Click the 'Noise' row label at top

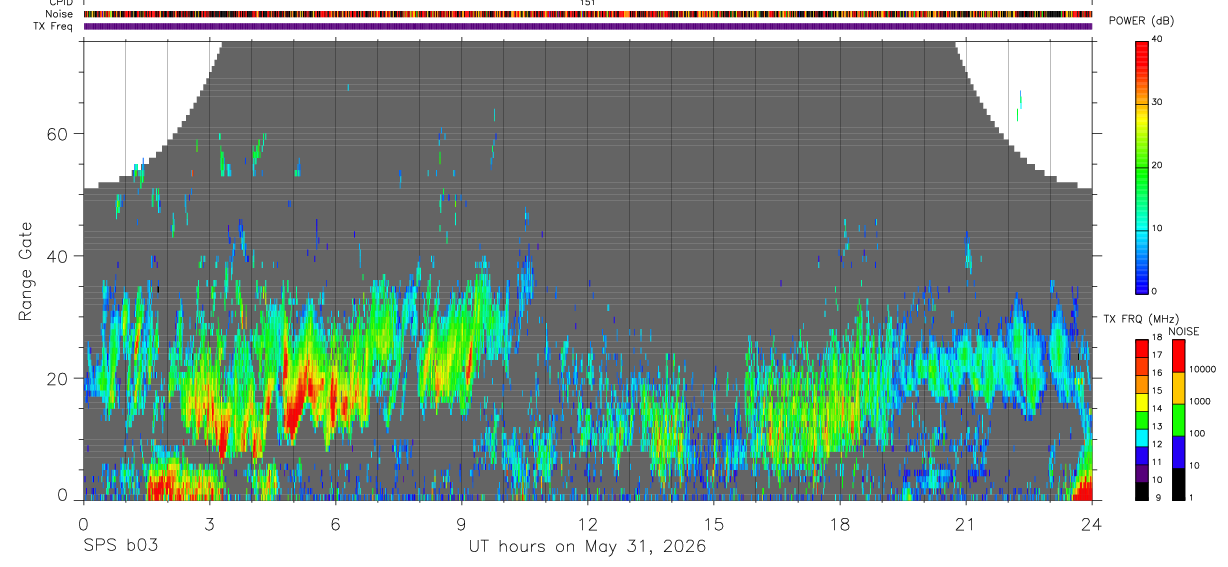click(x=59, y=14)
